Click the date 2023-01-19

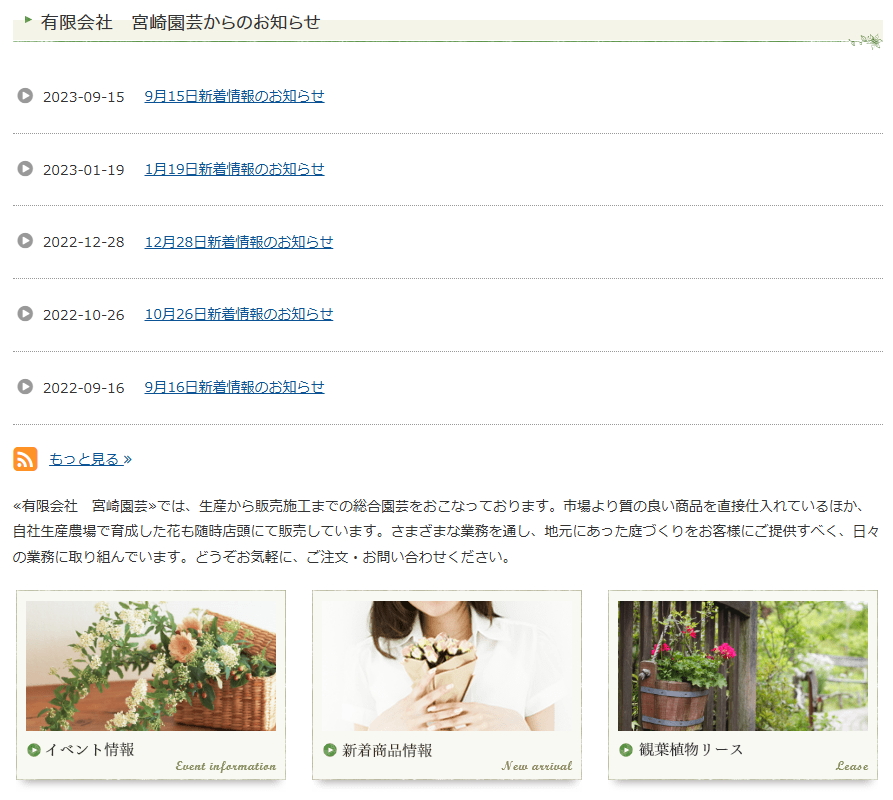84,170
